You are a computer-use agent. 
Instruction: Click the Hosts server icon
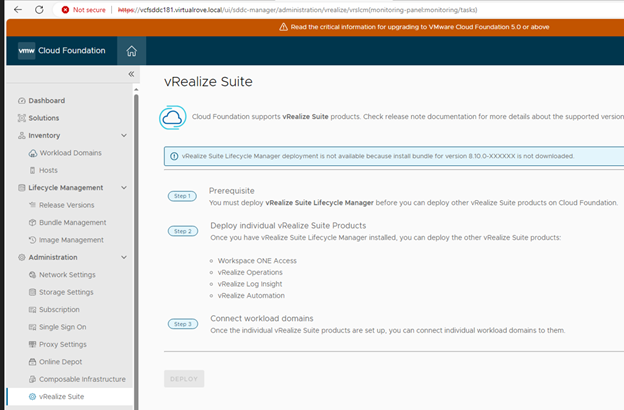point(33,170)
